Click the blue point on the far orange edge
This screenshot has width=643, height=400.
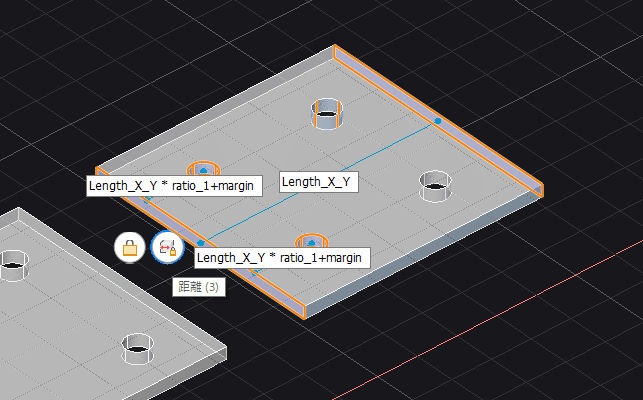tap(438, 121)
